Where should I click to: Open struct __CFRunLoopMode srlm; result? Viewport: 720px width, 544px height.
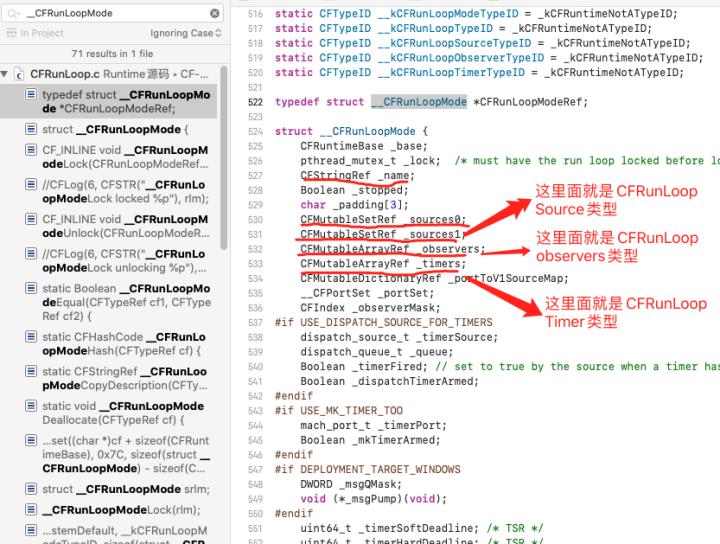[x=109, y=489]
